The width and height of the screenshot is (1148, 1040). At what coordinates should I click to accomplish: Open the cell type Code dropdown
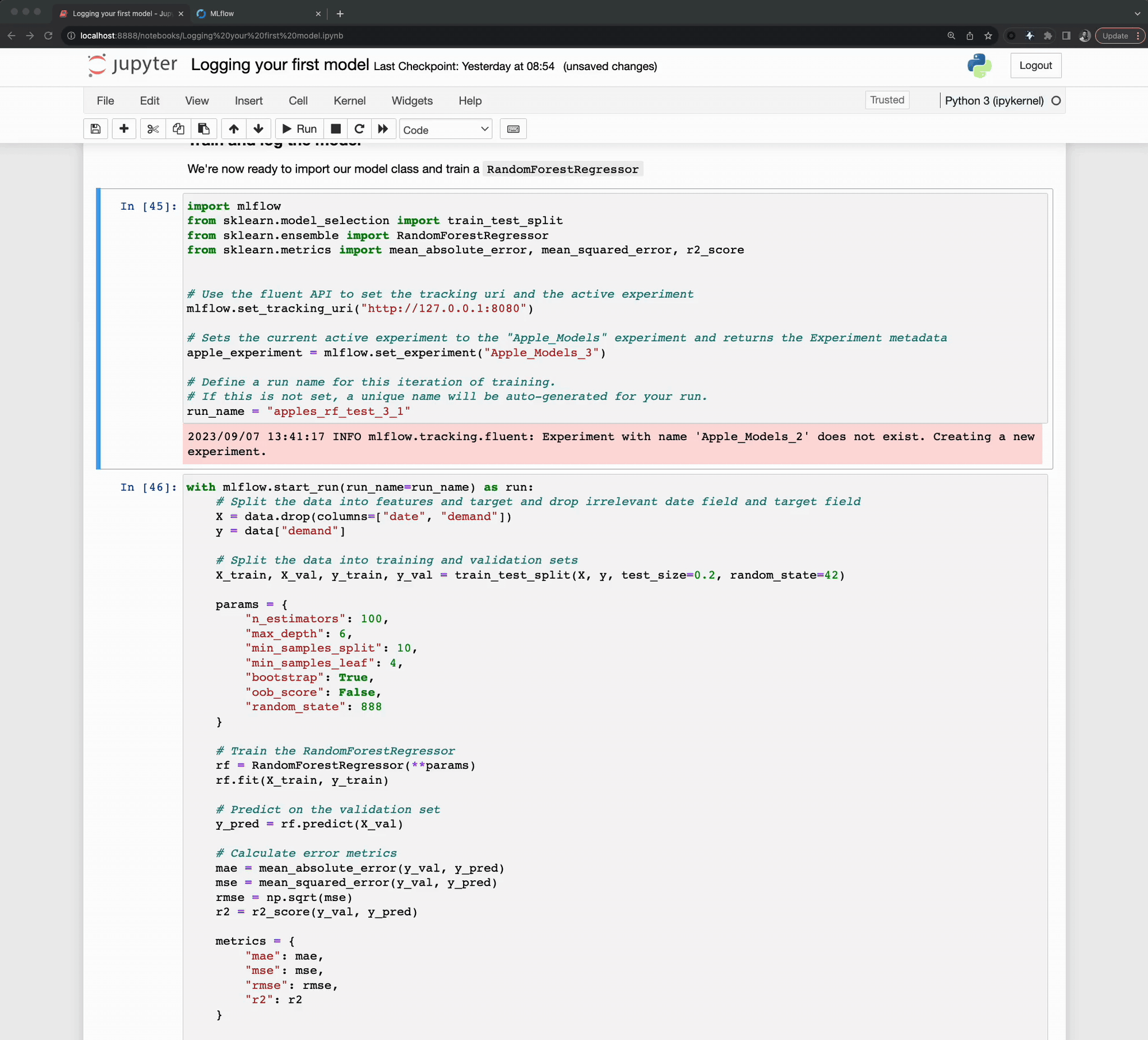tap(445, 130)
